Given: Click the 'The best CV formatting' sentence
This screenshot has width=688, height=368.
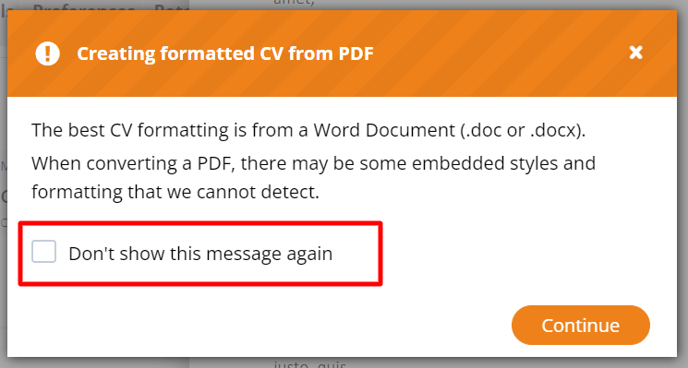Looking at the screenshot, I should click(308, 130).
